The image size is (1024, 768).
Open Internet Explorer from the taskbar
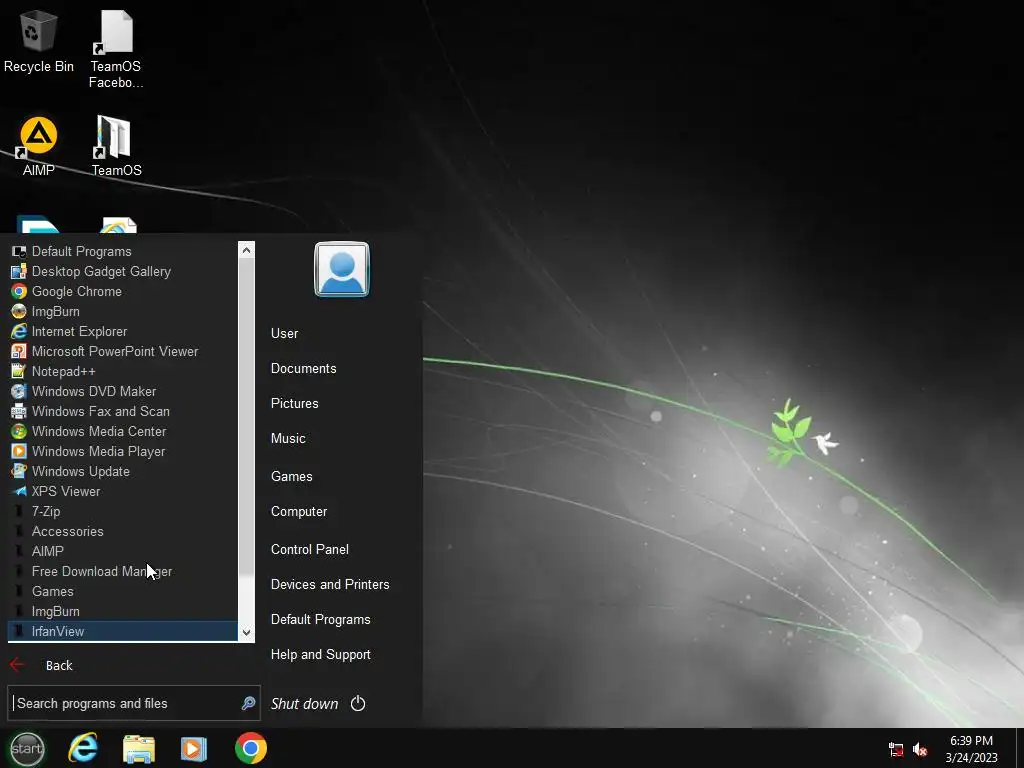point(83,748)
